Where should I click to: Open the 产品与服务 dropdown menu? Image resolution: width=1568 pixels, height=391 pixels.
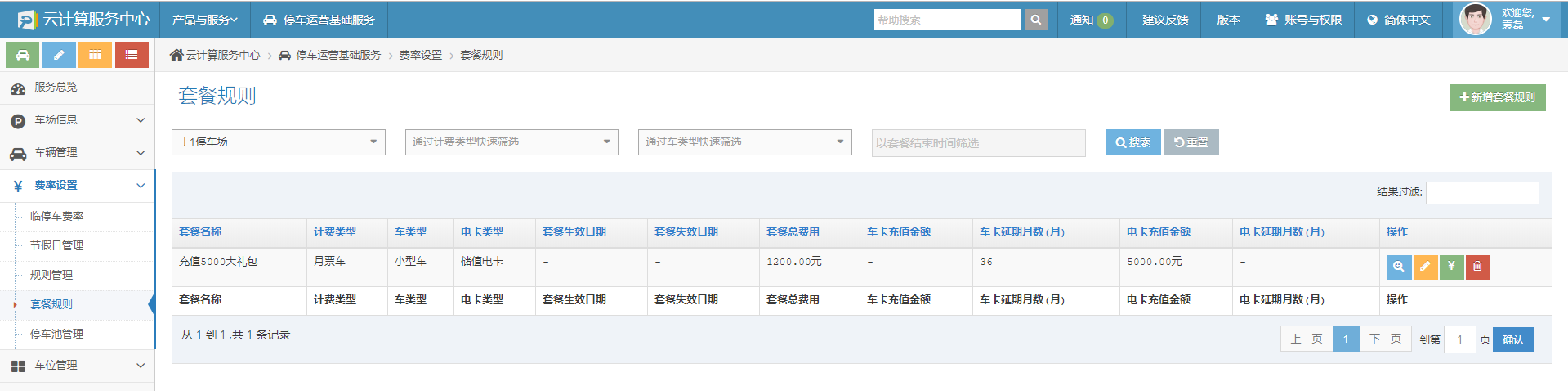[204, 20]
